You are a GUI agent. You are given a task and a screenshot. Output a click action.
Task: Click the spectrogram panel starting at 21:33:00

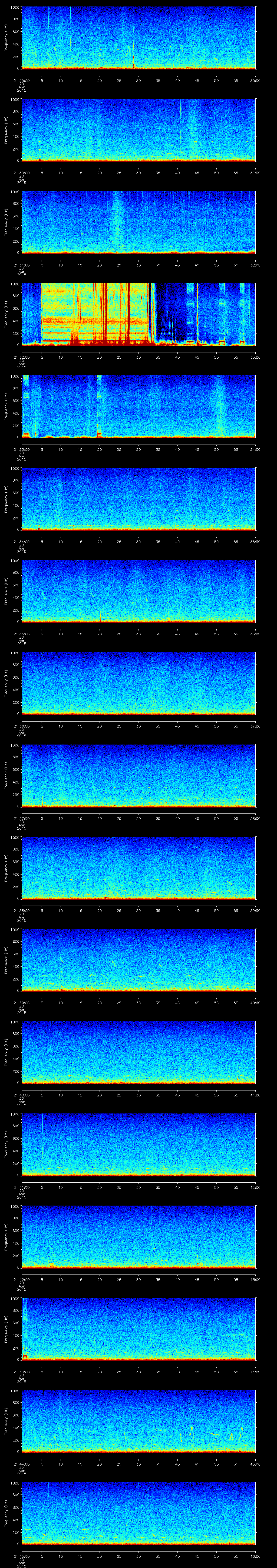138,407
